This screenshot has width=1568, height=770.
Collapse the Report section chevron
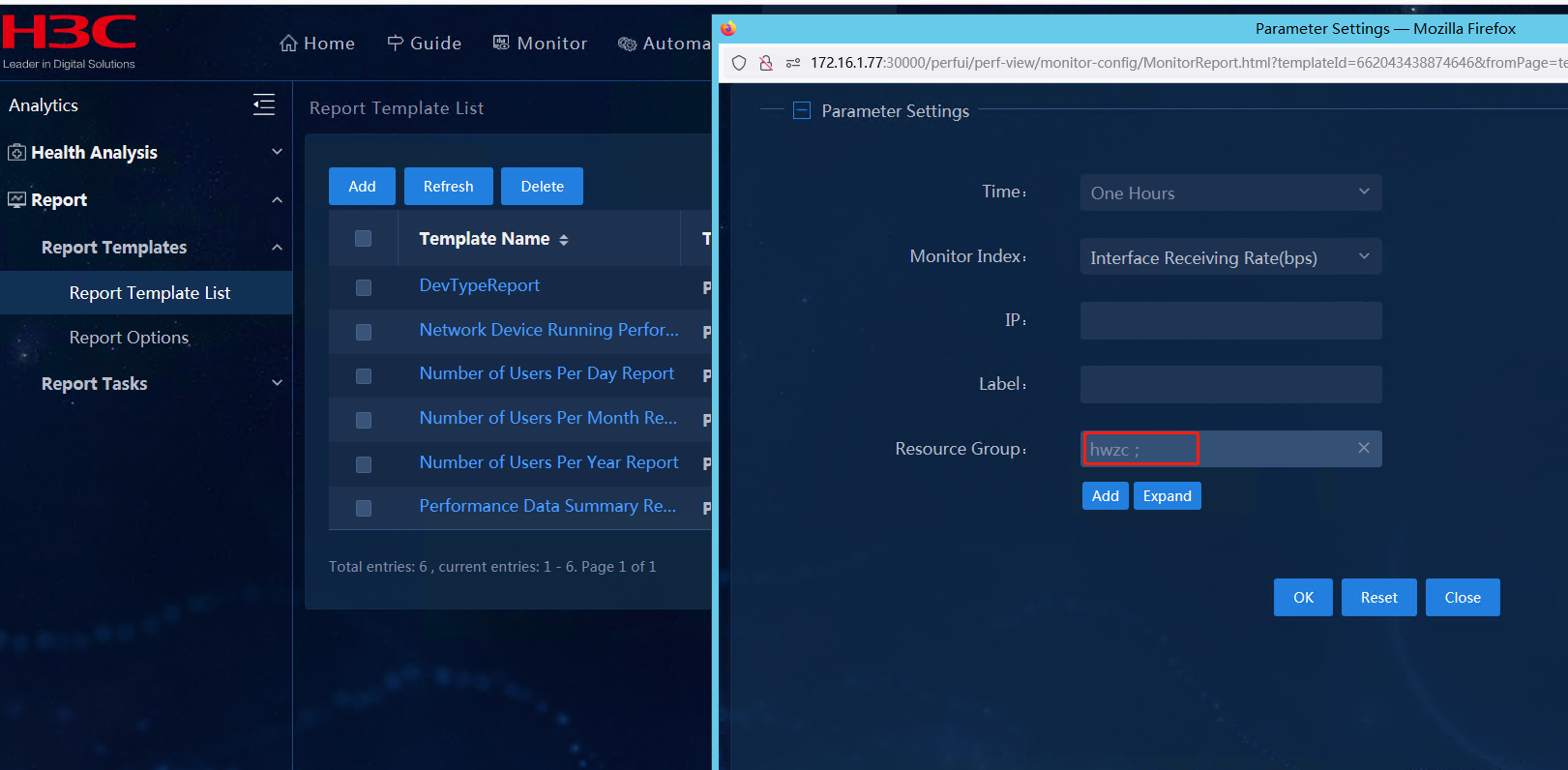[x=277, y=199]
